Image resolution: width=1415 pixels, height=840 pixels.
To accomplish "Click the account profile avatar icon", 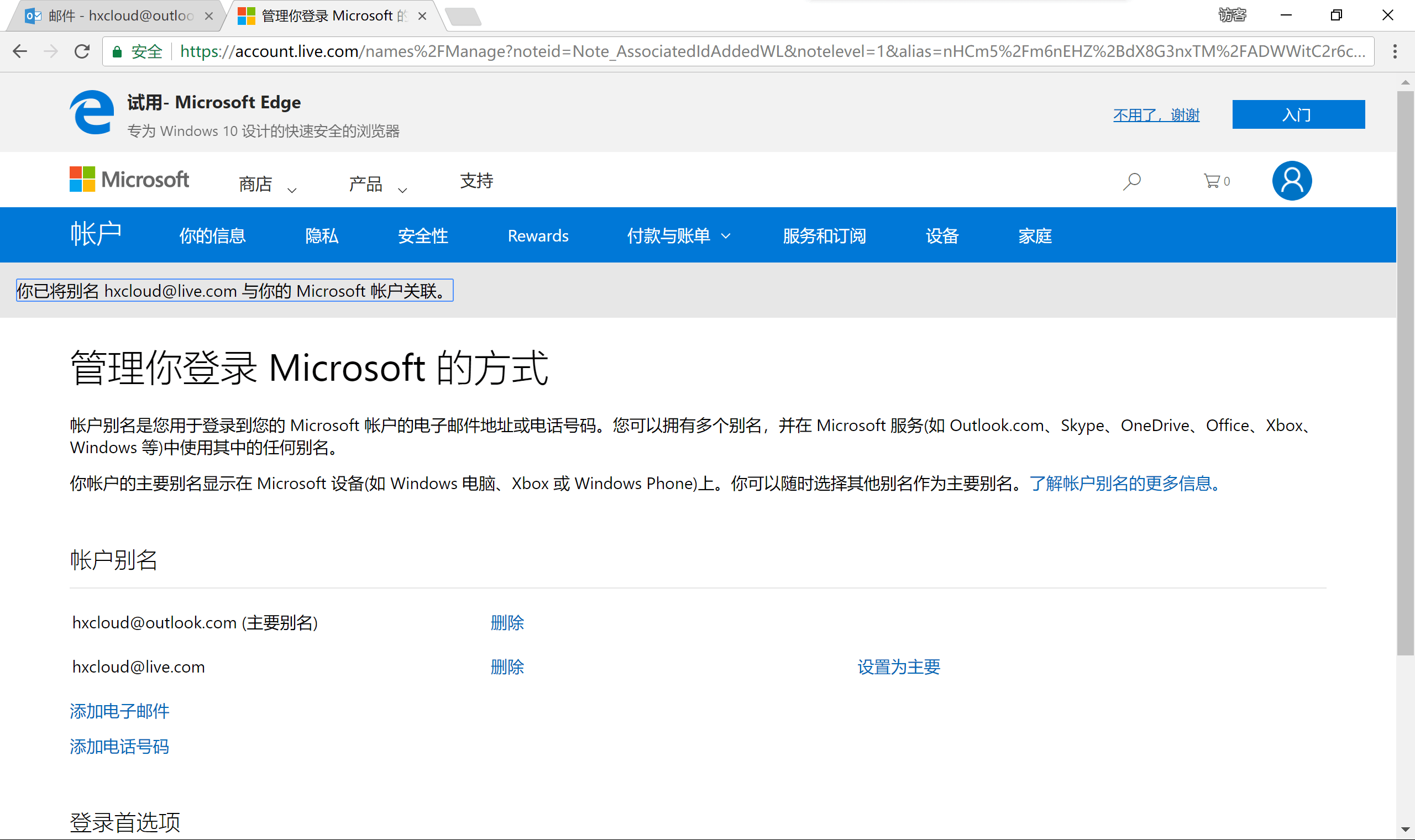I will 1291,181.
